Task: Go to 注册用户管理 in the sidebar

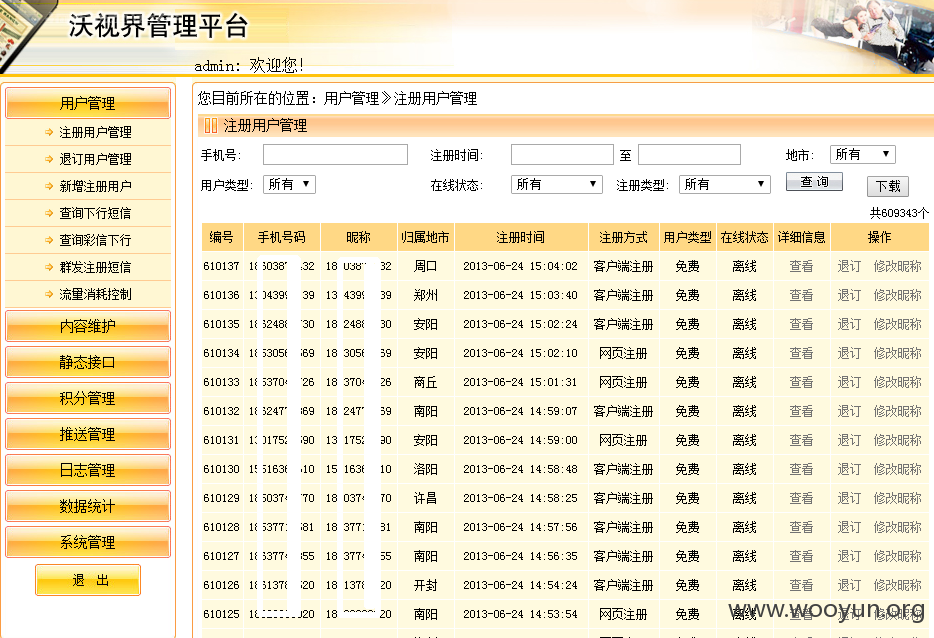Action: pyautogui.click(x=95, y=132)
